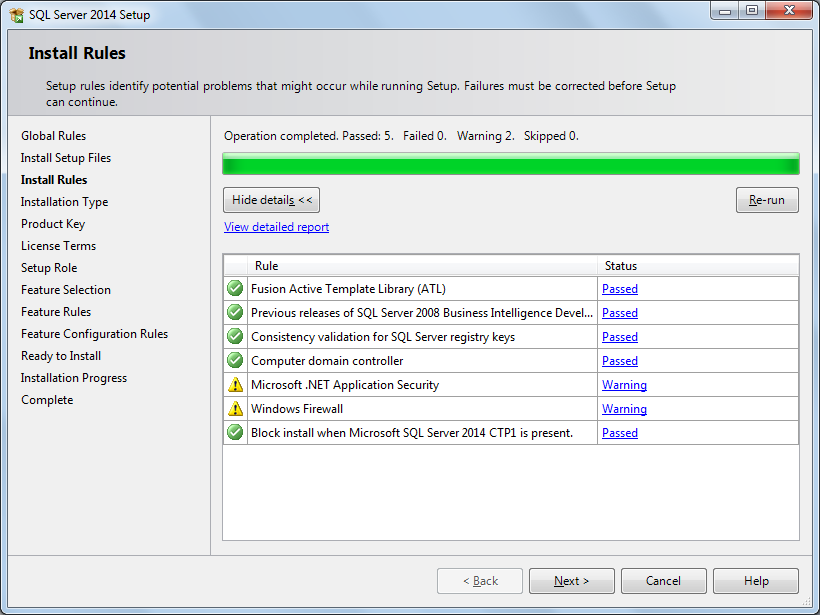Click check icon for SQL Server 2008 BI rule
The width and height of the screenshot is (820, 615).
click(235, 312)
